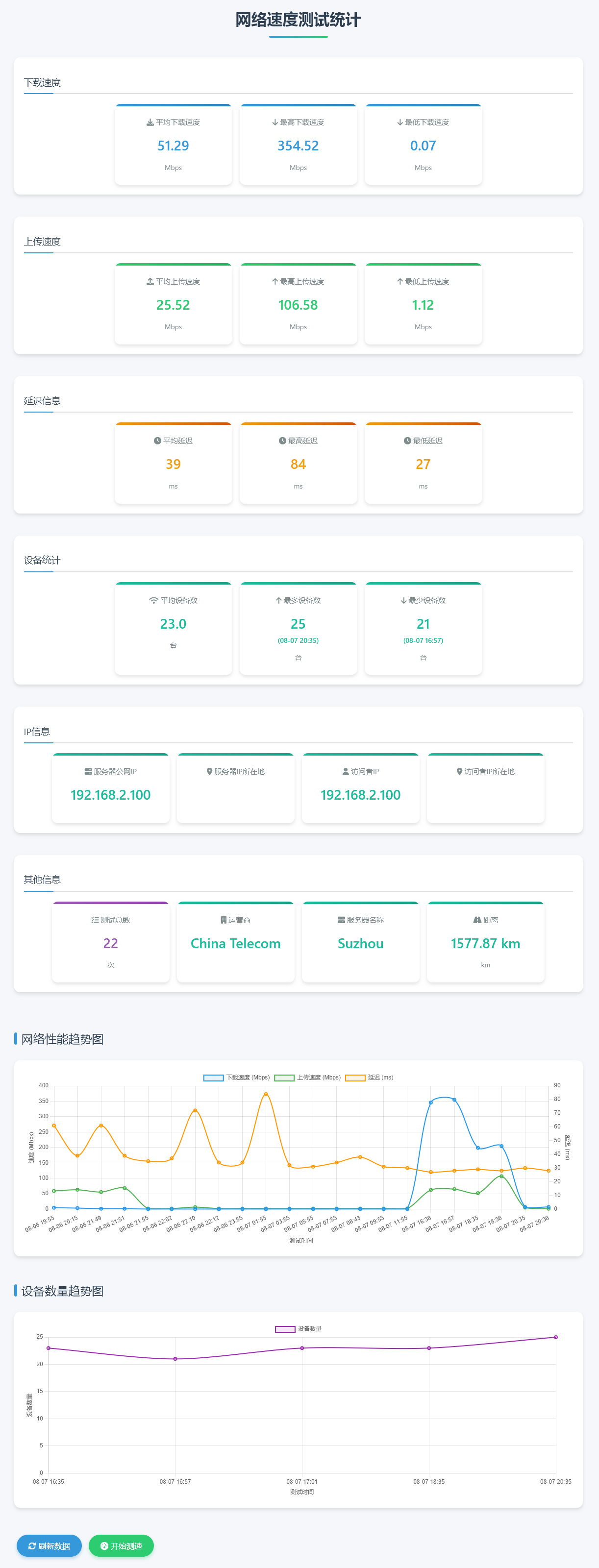
Task: Click the download icon beside 平均下载速度
Action: [x=150, y=122]
